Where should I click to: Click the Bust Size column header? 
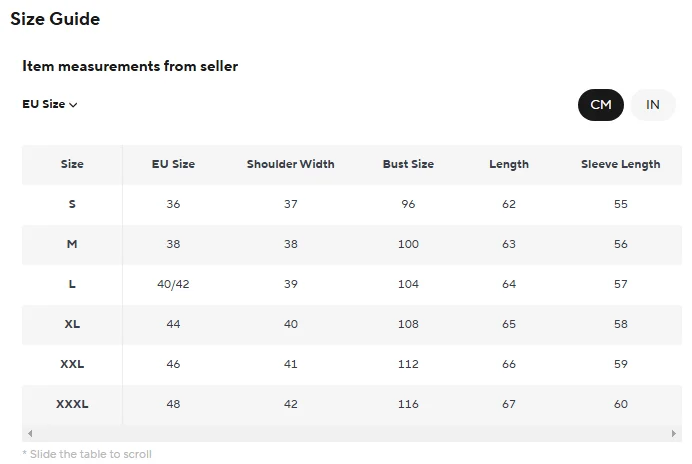408,164
